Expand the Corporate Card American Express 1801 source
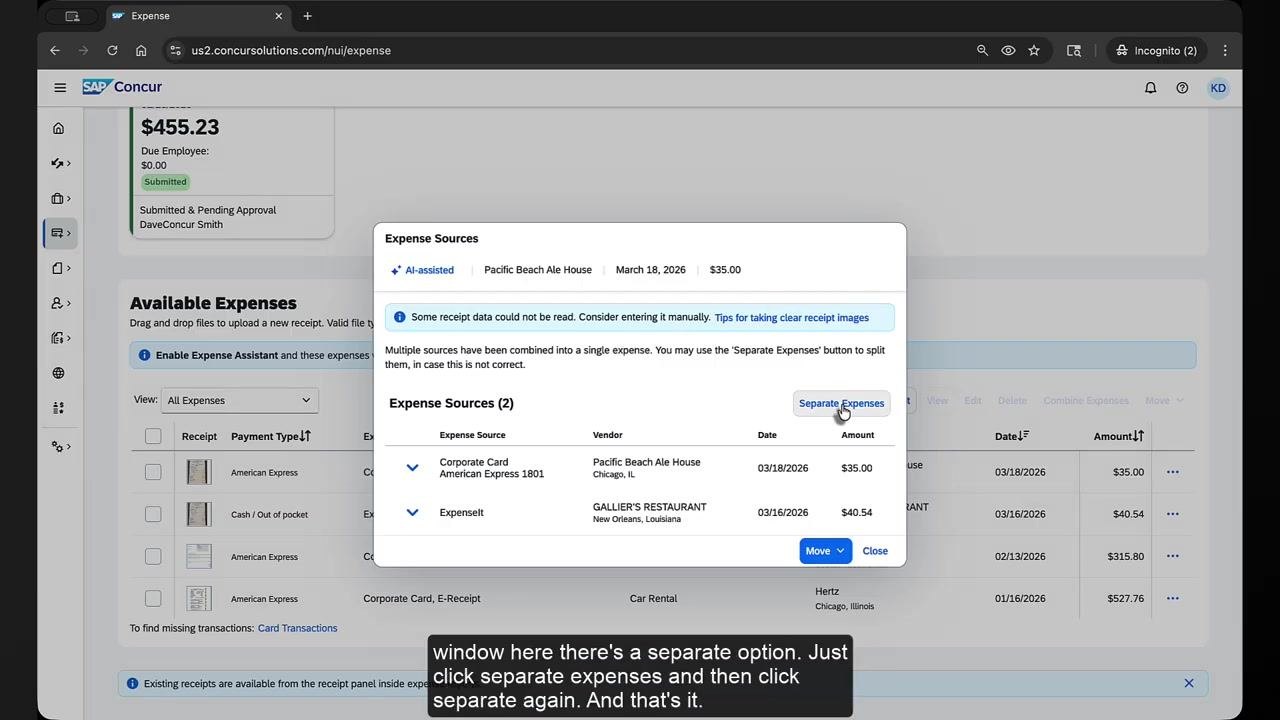 tap(412, 468)
